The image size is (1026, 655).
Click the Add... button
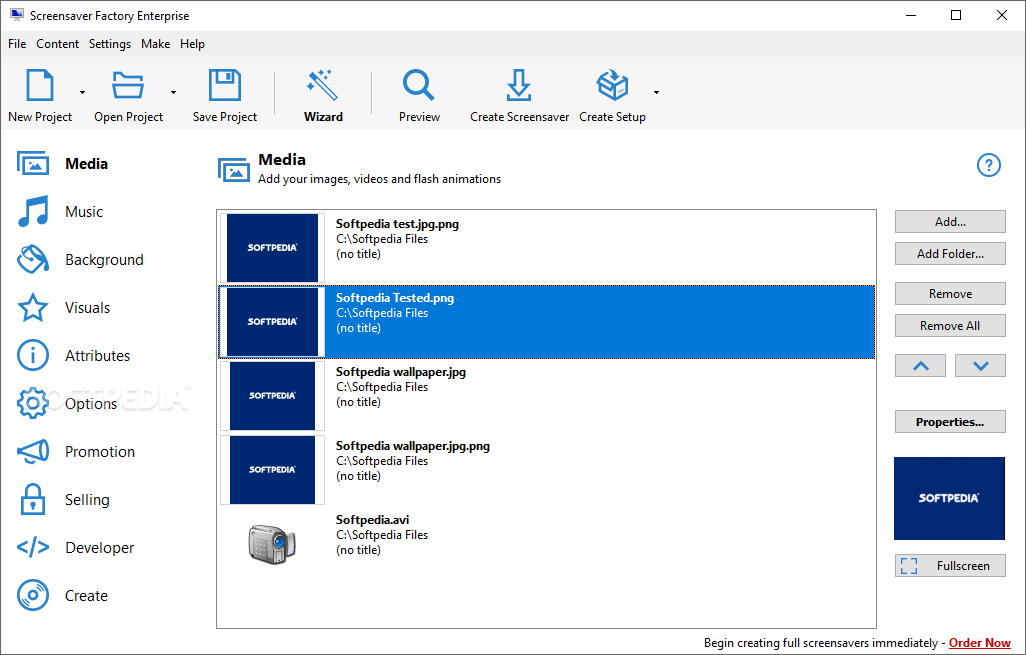[950, 222]
